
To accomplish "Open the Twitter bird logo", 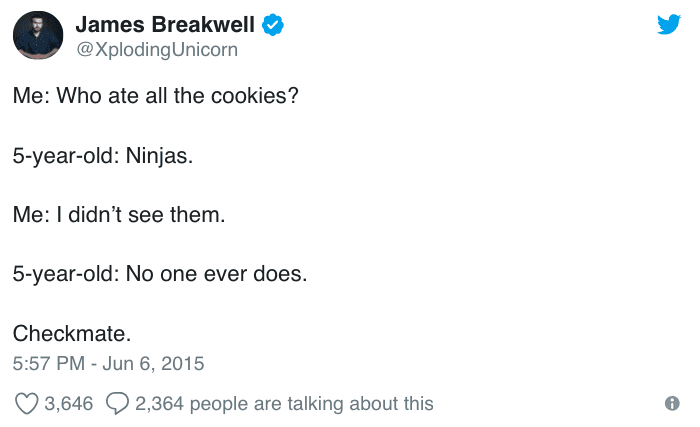I will pyautogui.click(x=669, y=24).
